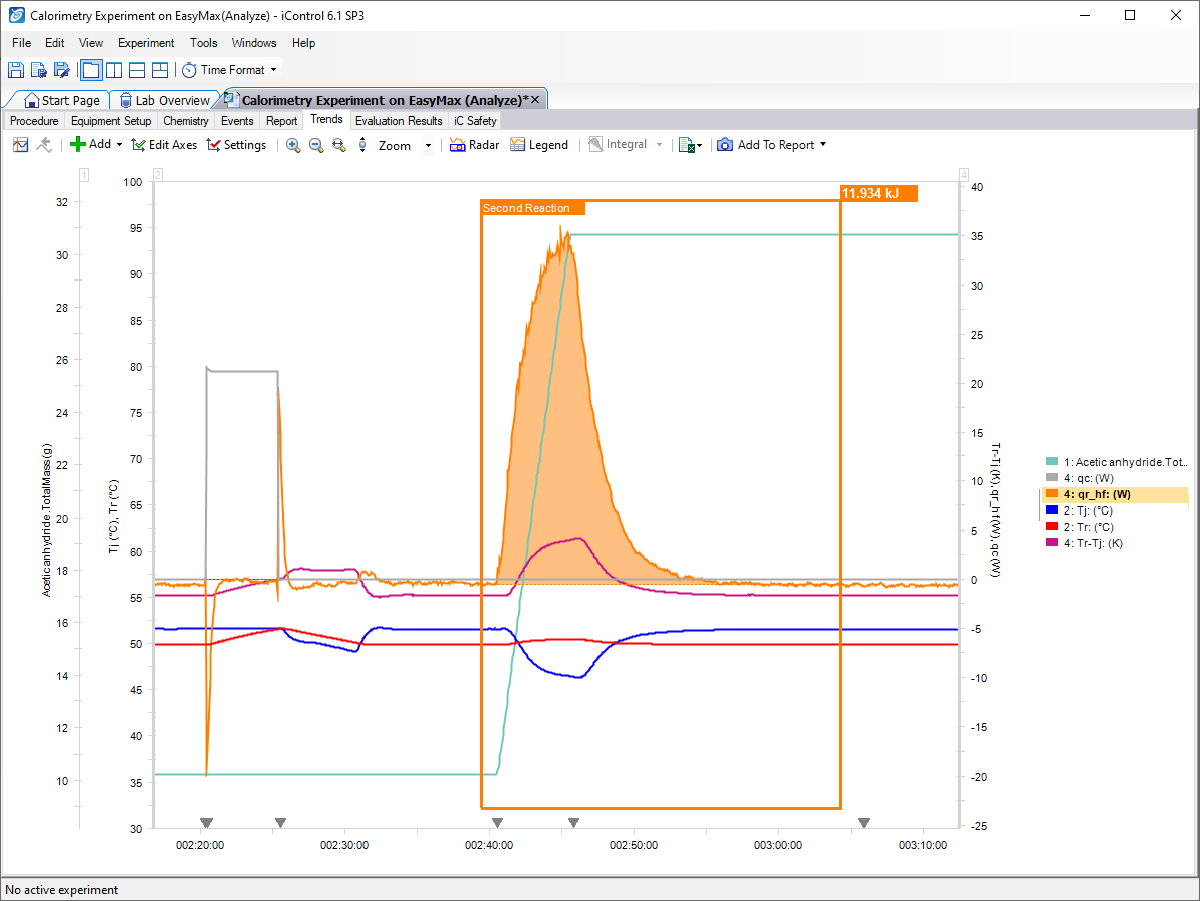This screenshot has height=901, width=1200.
Task: Click the event marker near 002:40:00
Action: tap(495, 823)
